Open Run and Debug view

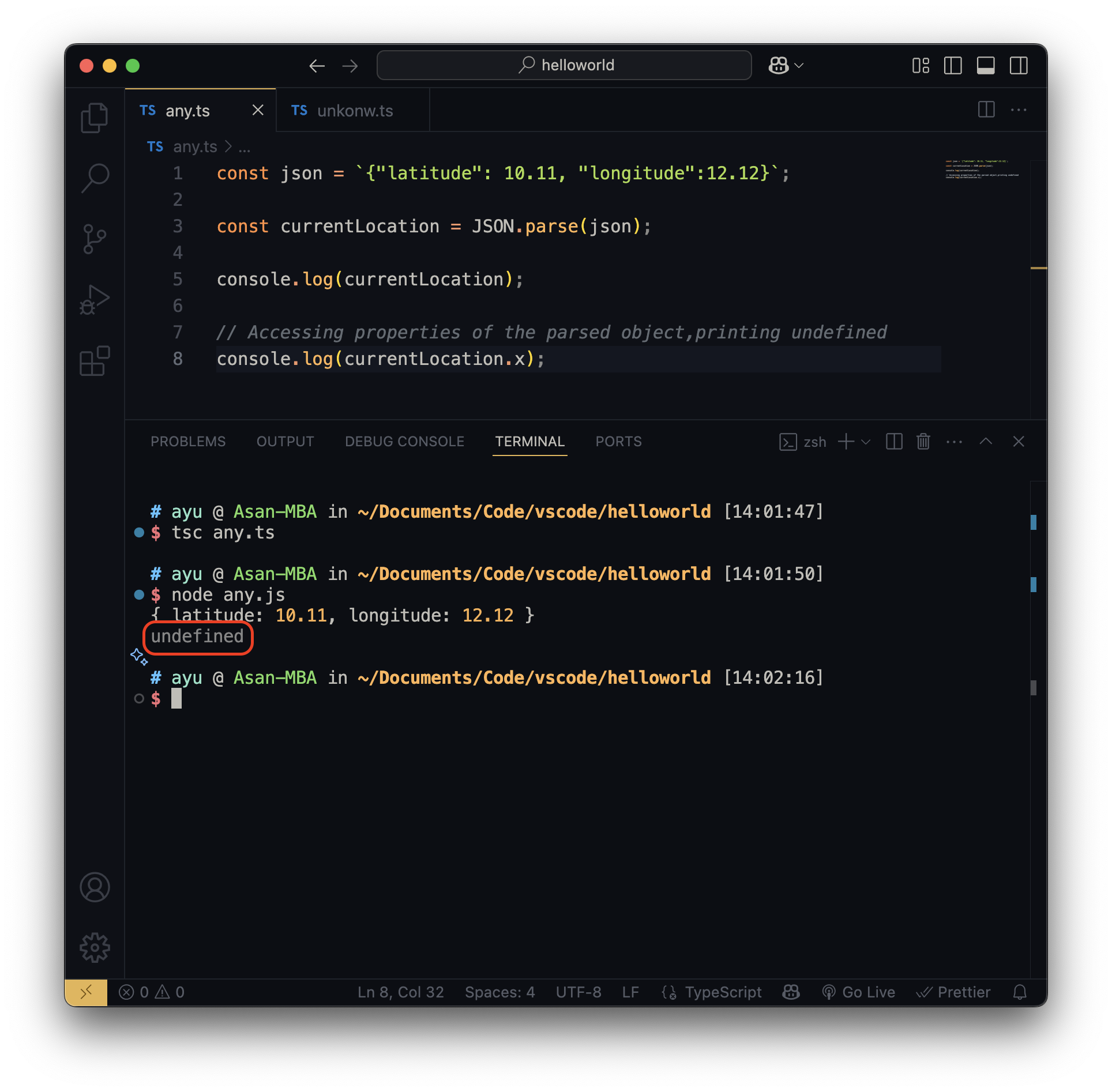95,300
